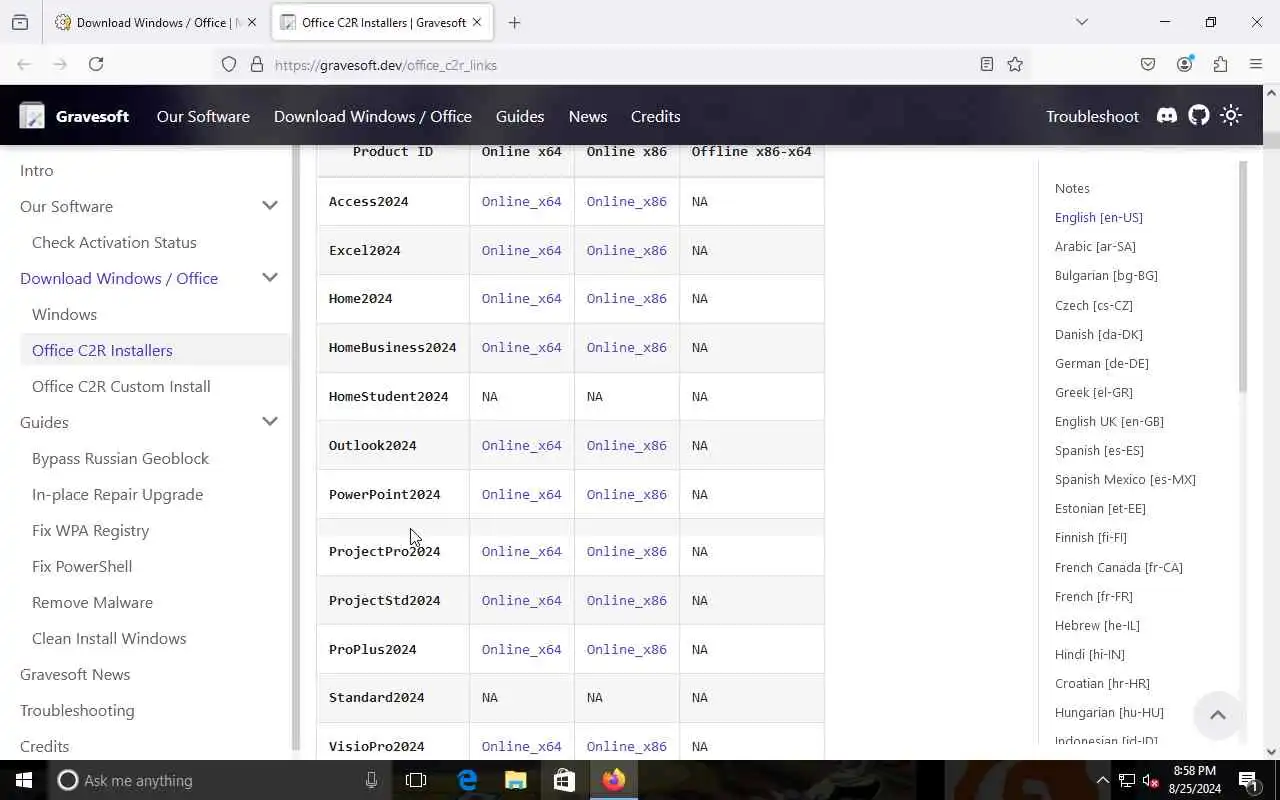Click the Gravesoft logo icon

click(32, 116)
